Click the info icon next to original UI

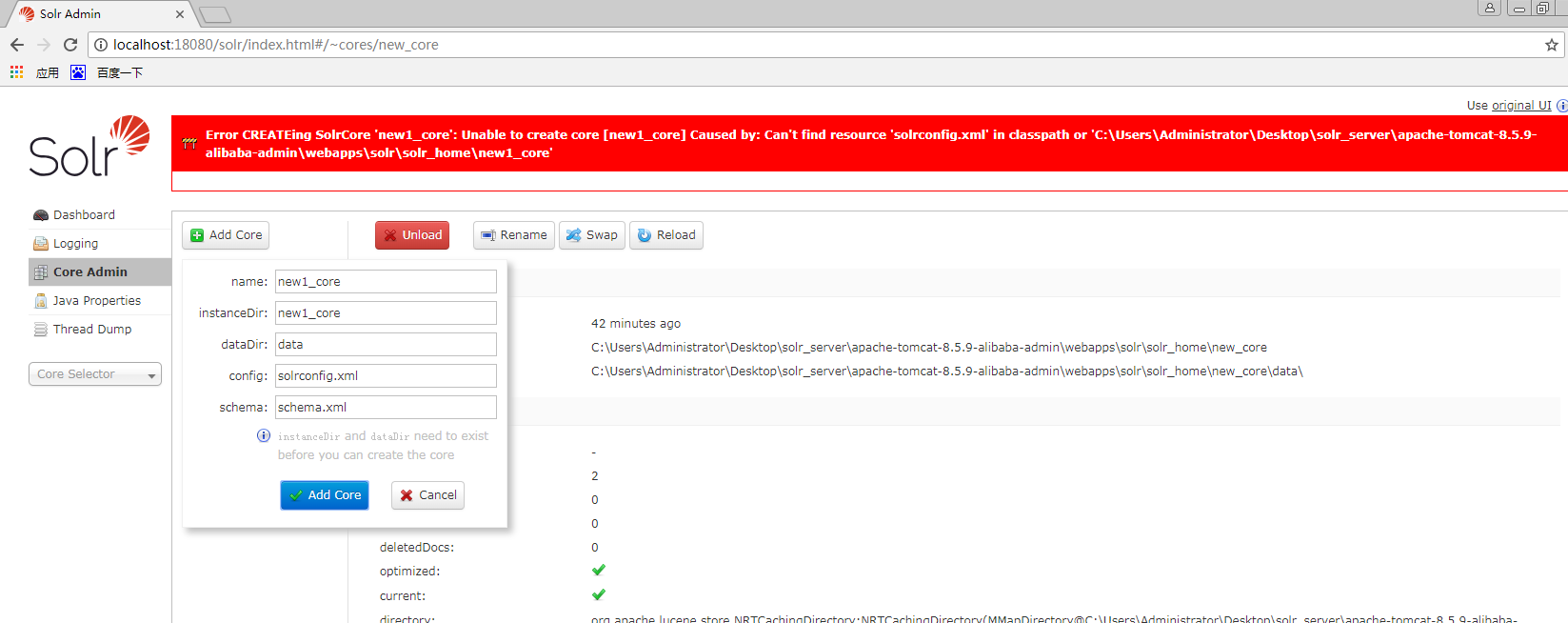pos(1562,106)
